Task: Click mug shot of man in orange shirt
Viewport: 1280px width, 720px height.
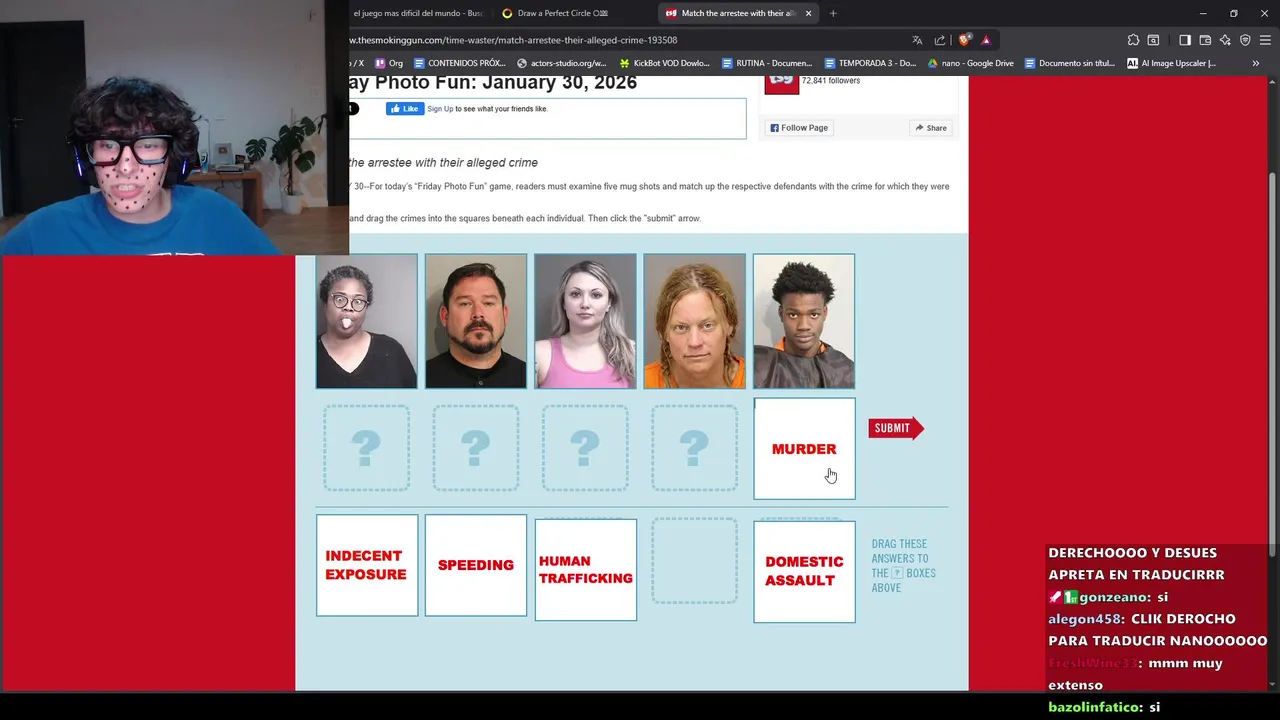Action: click(x=804, y=321)
